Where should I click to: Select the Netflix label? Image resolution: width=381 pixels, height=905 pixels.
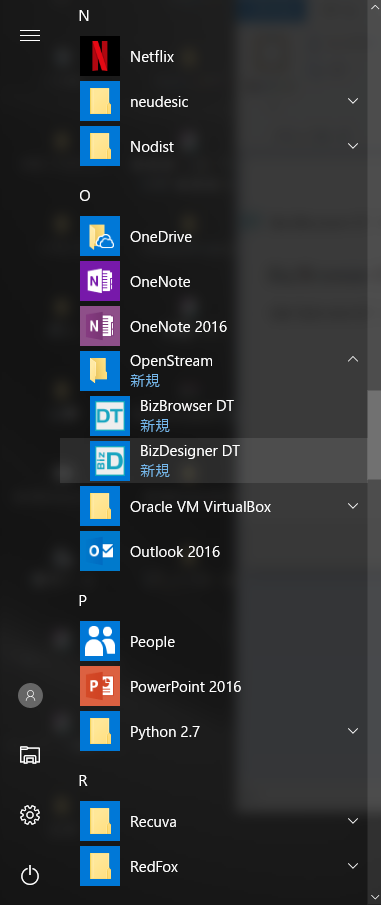tap(152, 57)
